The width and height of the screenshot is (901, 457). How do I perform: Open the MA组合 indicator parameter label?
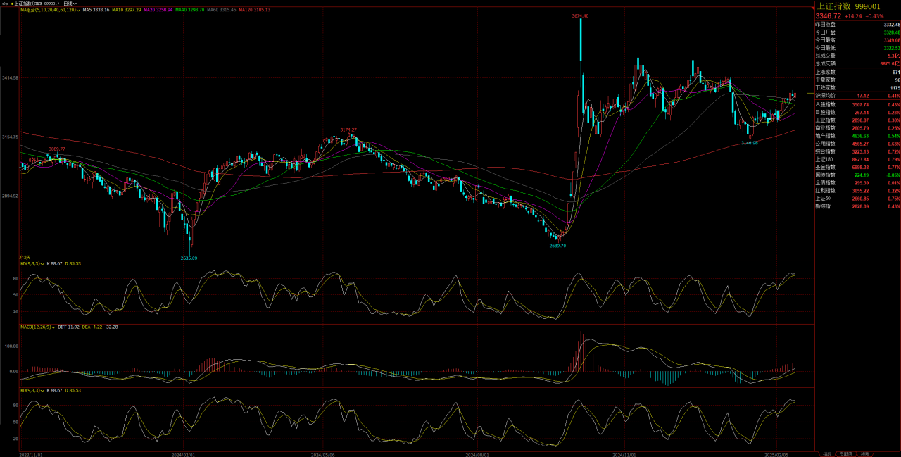51,10
